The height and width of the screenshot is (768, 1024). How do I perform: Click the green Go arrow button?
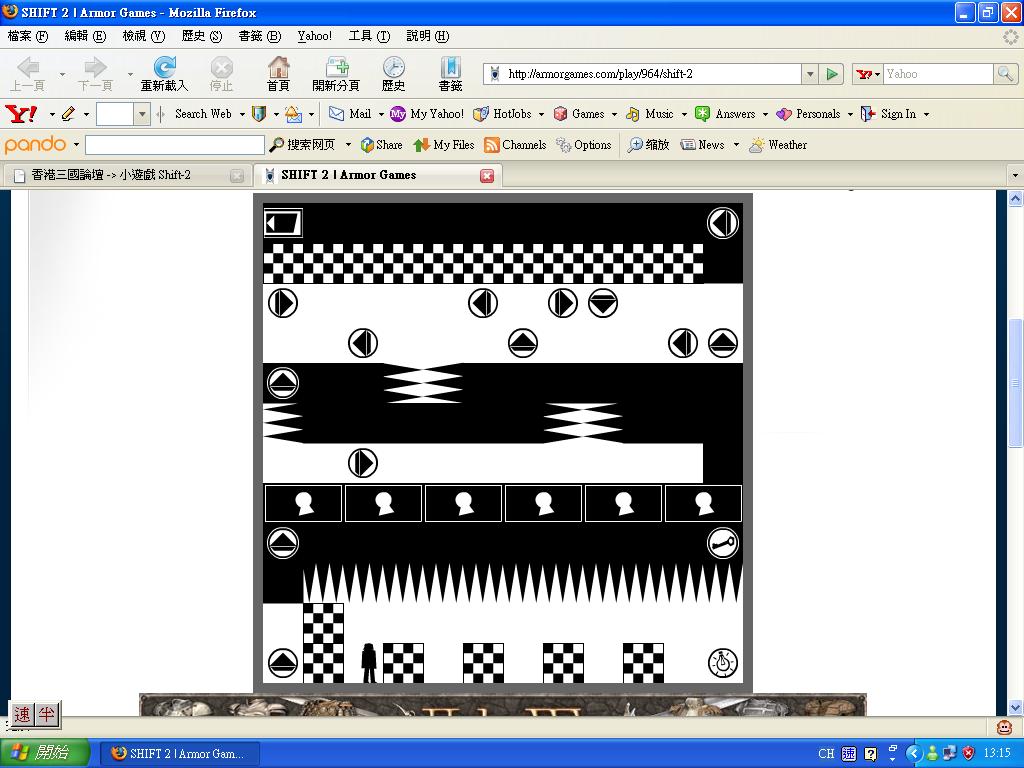click(x=832, y=74)
